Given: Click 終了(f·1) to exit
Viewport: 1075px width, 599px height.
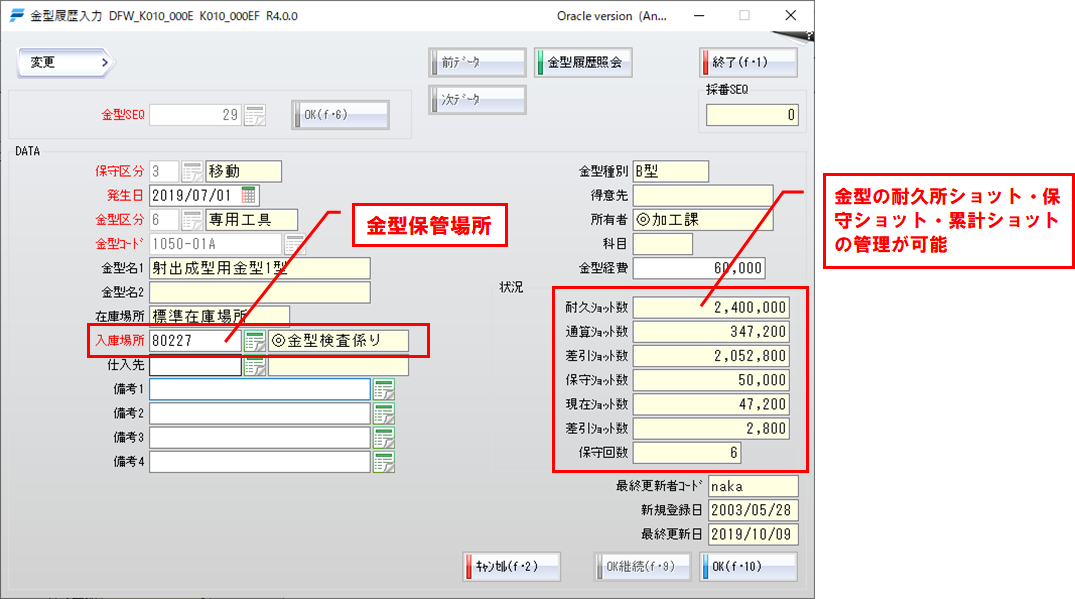Looking at the screenshot, I should pyautogui.click(x=749, y=62).
